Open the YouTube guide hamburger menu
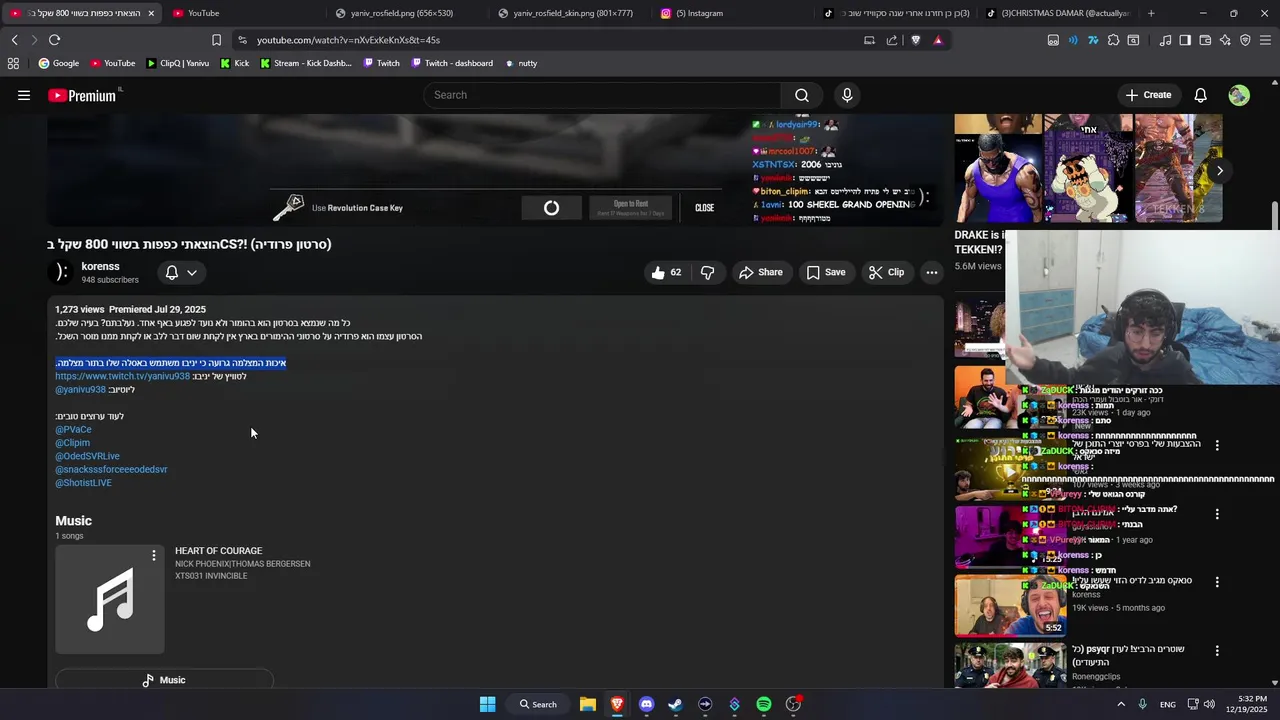 pyautogui.click(x=23, y=95)
